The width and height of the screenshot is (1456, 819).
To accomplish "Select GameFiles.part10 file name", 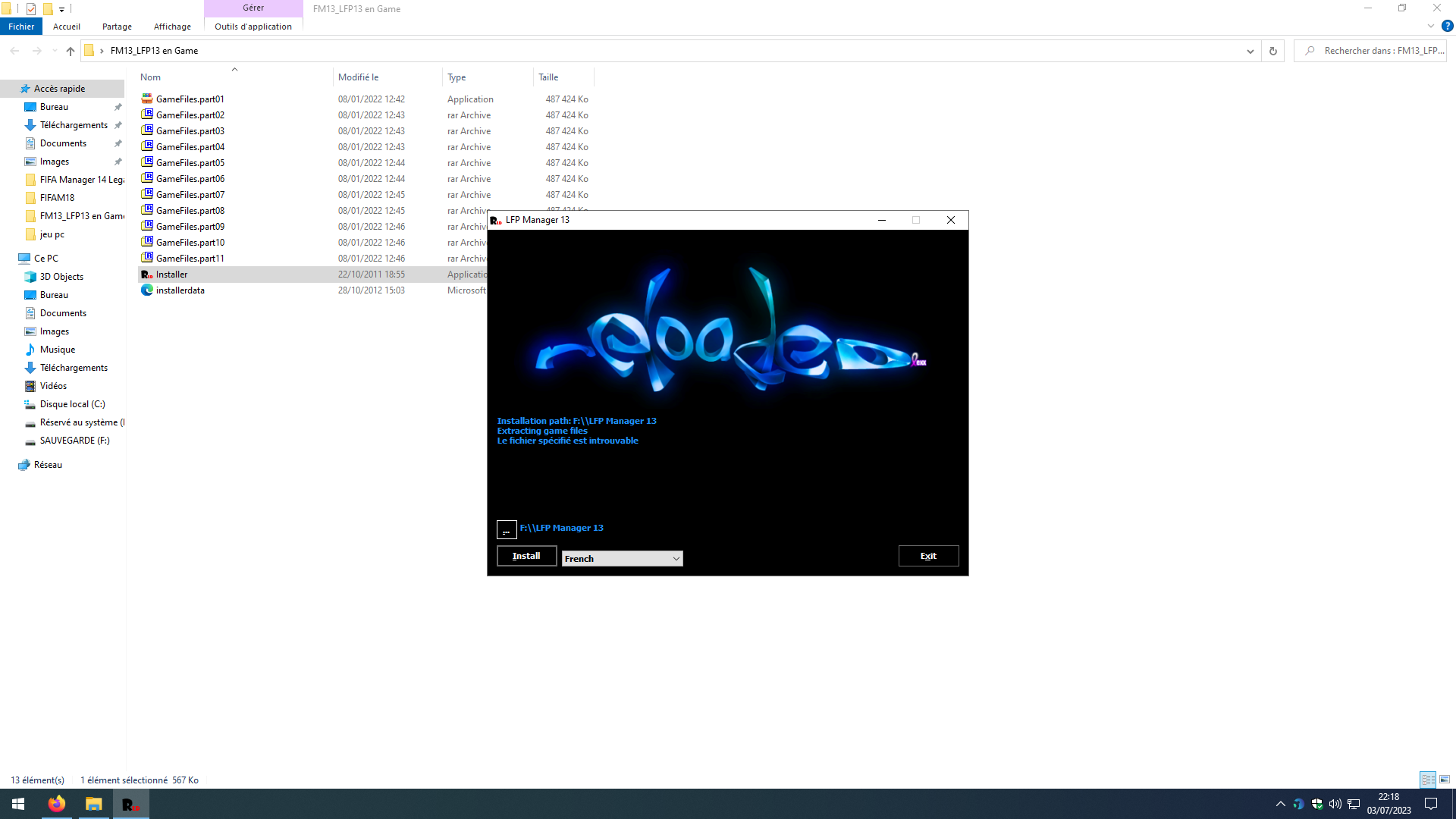I will pyautogui.click(x=190, y=243).
